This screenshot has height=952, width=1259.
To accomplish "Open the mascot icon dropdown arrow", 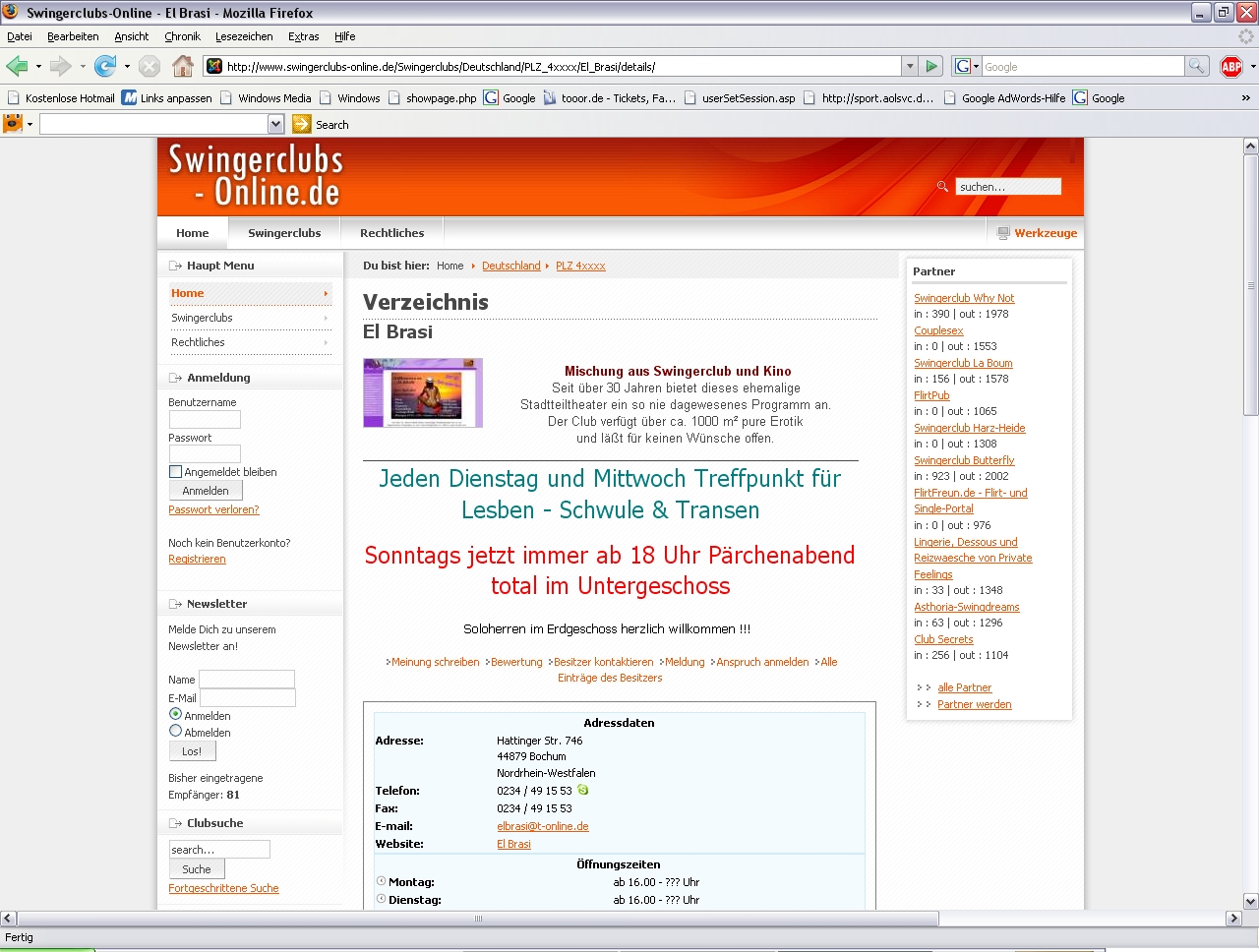I will pos(30,124).
